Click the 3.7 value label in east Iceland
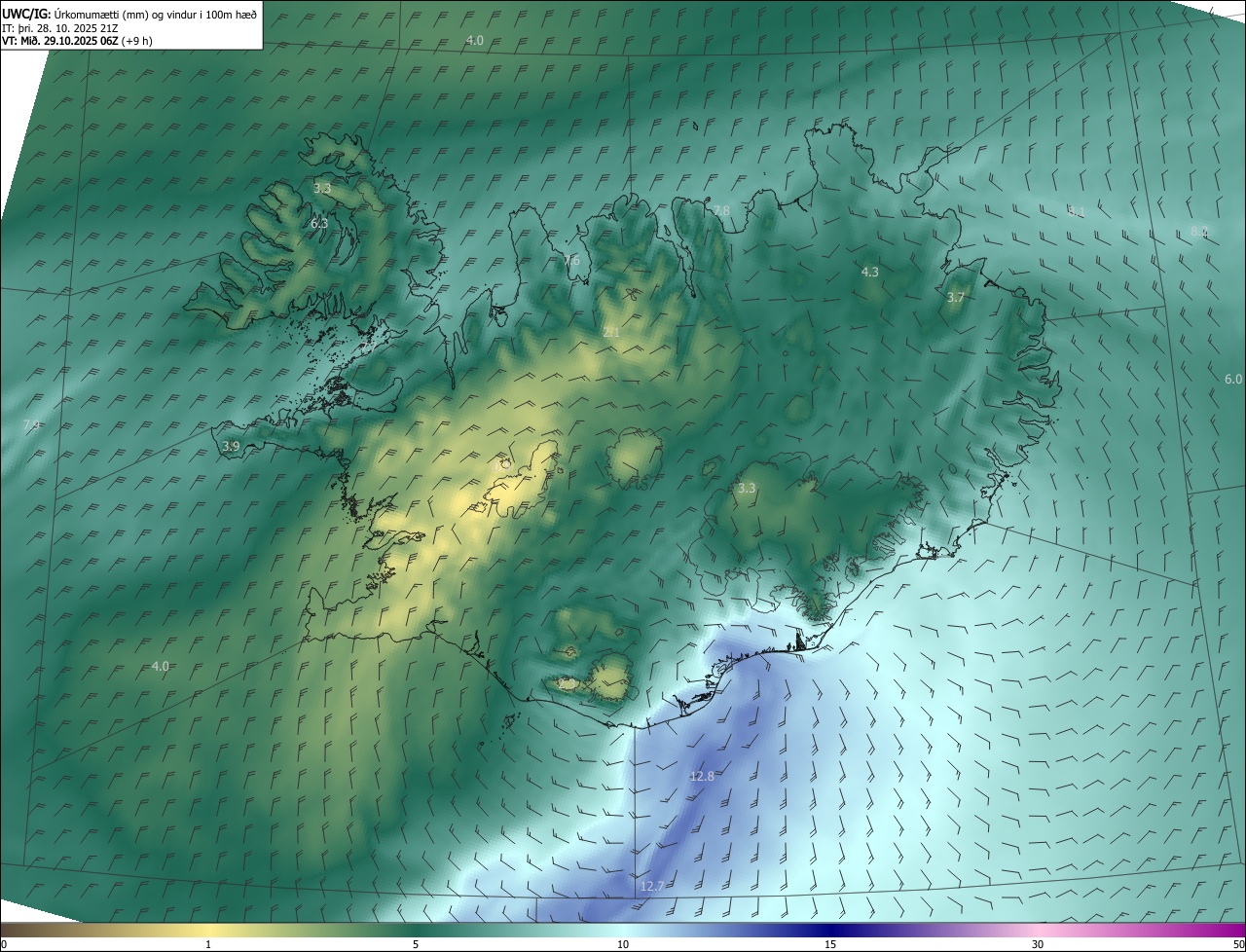 [x=955, y=298]
